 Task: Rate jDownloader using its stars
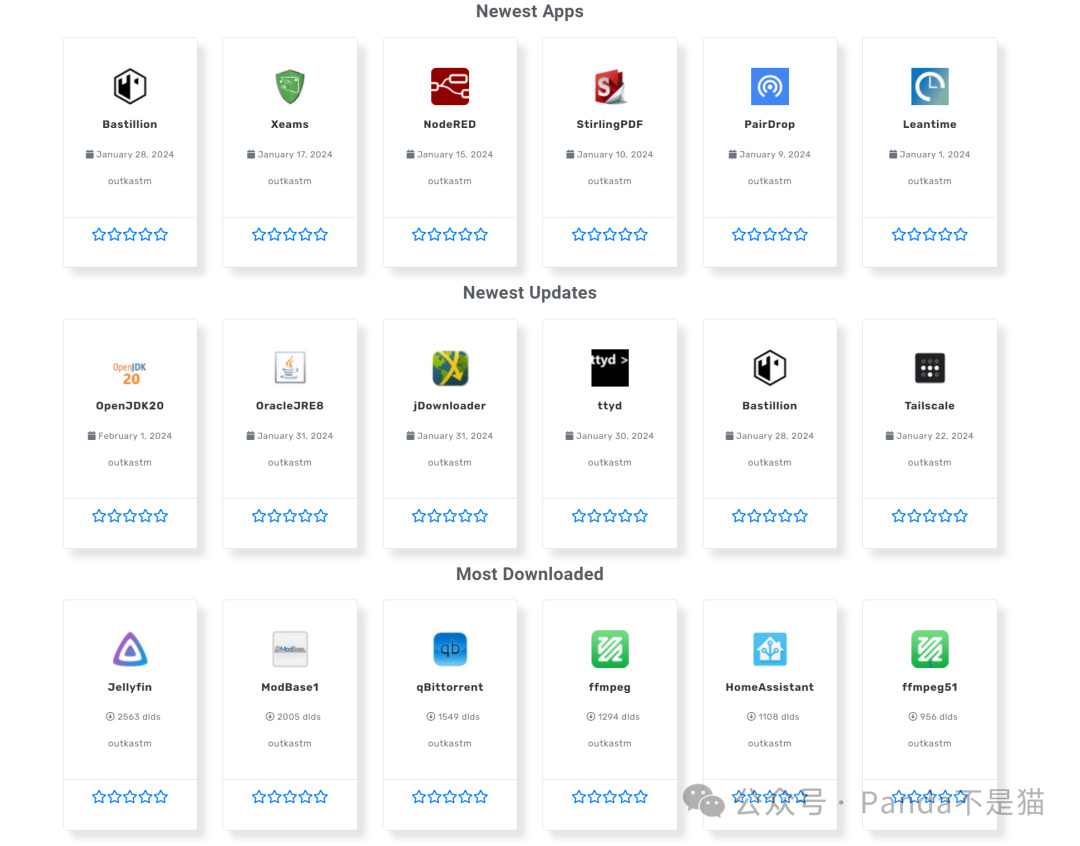(x=450, y=515)
